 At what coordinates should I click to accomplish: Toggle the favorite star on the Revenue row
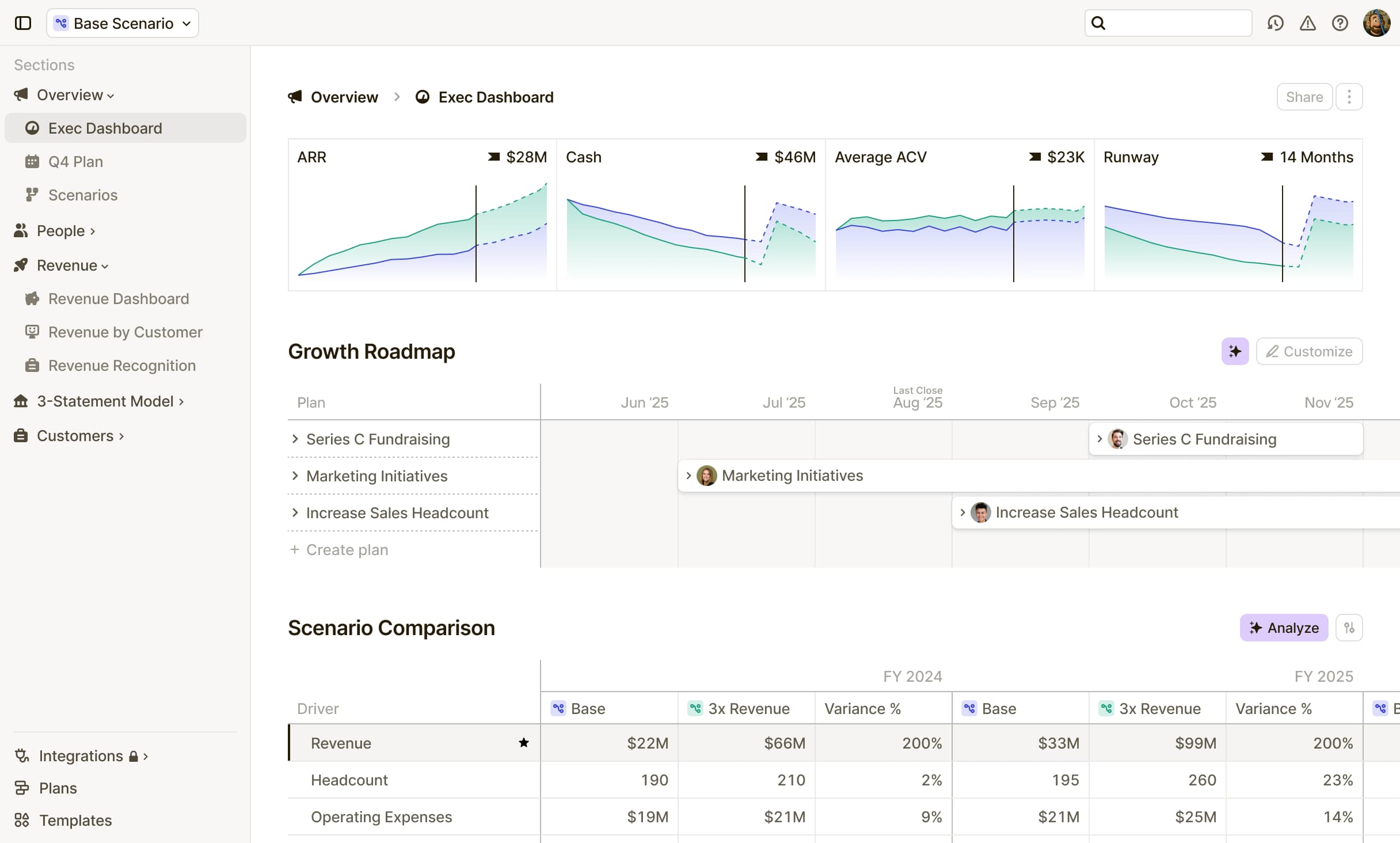[524, 743]
